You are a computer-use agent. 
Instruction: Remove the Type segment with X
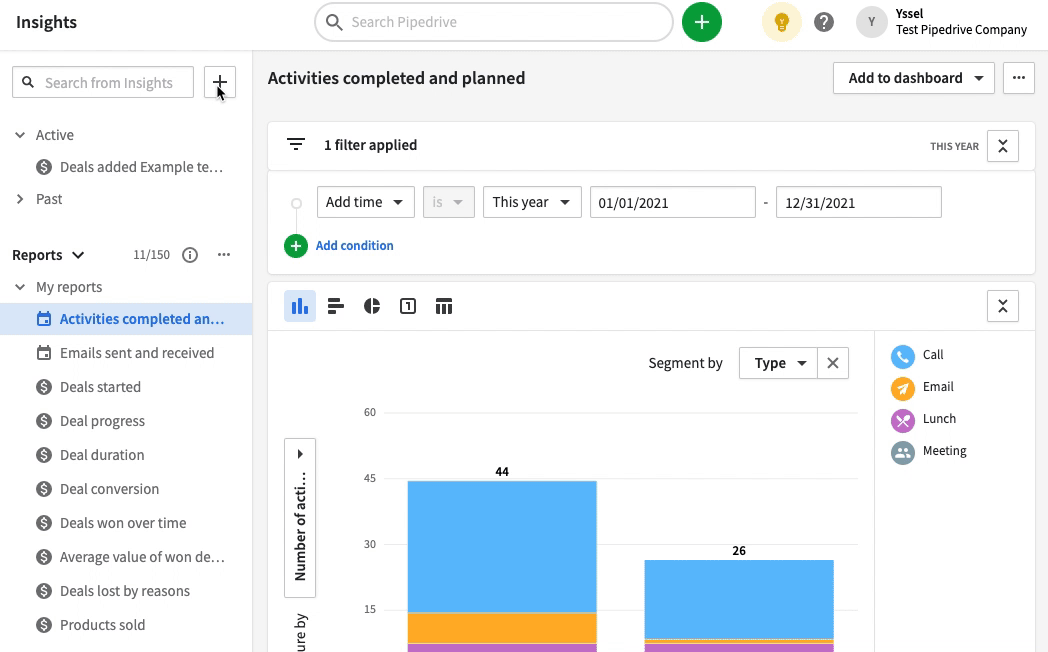833,363
